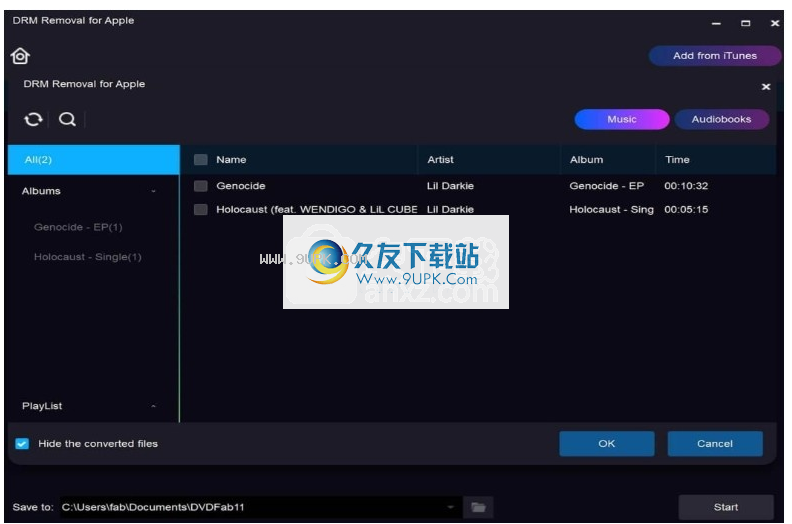
Task: Sort by the Album column header
Action: [586, 160]
